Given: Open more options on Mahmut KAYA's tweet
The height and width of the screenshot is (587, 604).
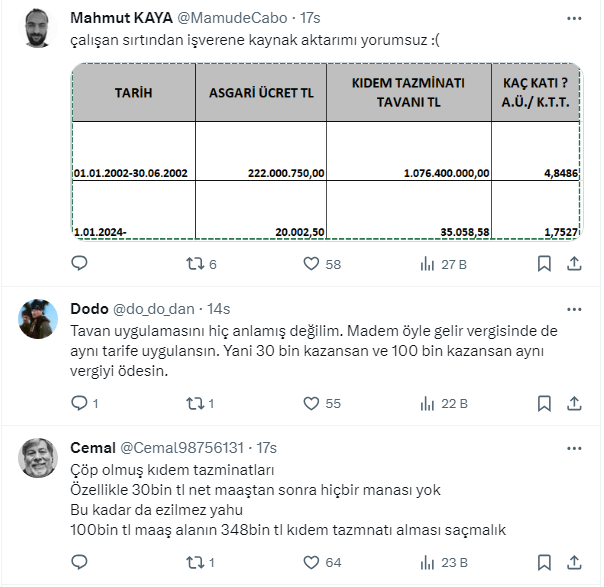Looking at the screenshot, I should click(574, 18).
